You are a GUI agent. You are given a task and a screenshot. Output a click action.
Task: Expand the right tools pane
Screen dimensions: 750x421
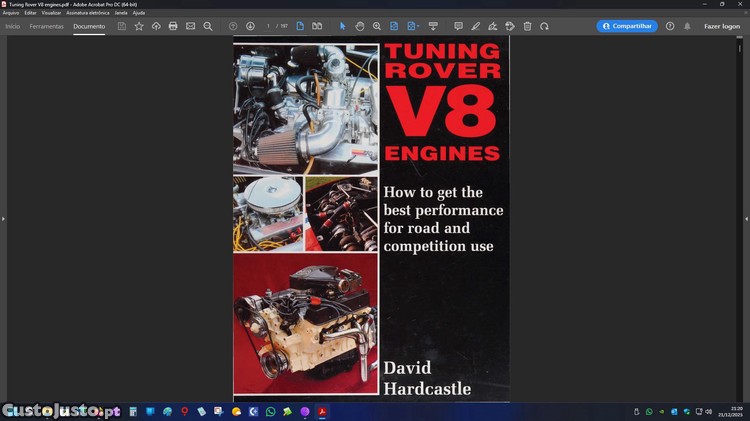tap(746, 218)
